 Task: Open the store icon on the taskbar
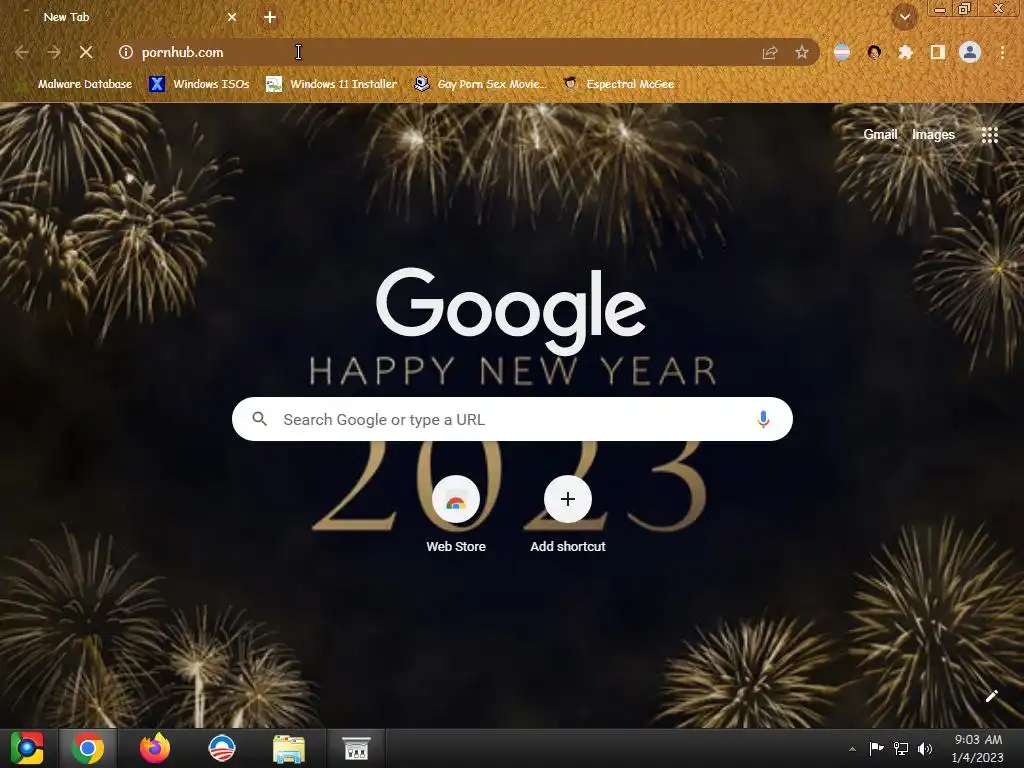356,748
